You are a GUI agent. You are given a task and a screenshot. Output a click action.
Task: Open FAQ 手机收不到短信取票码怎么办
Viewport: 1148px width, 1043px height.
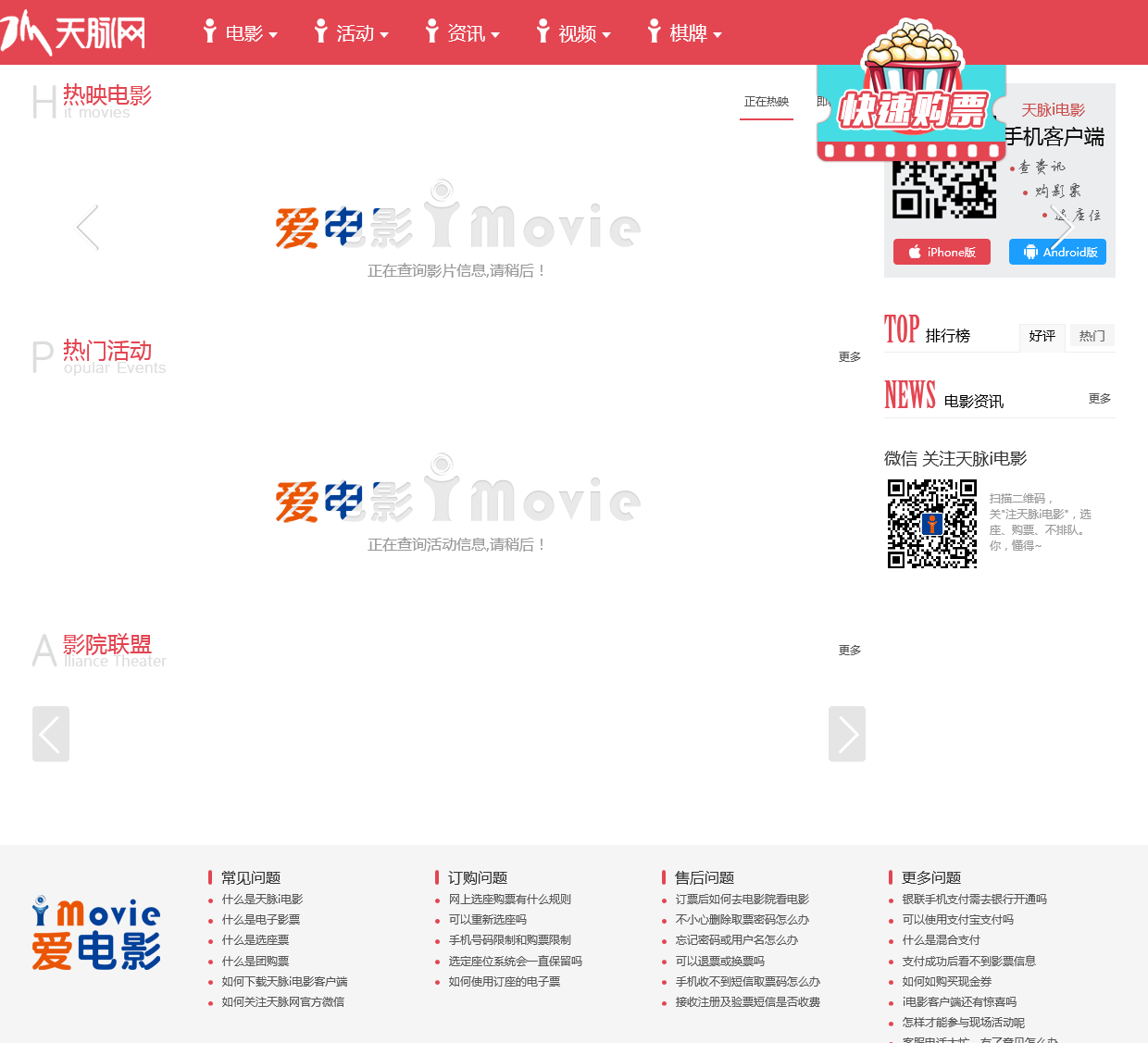coord(748,982)
